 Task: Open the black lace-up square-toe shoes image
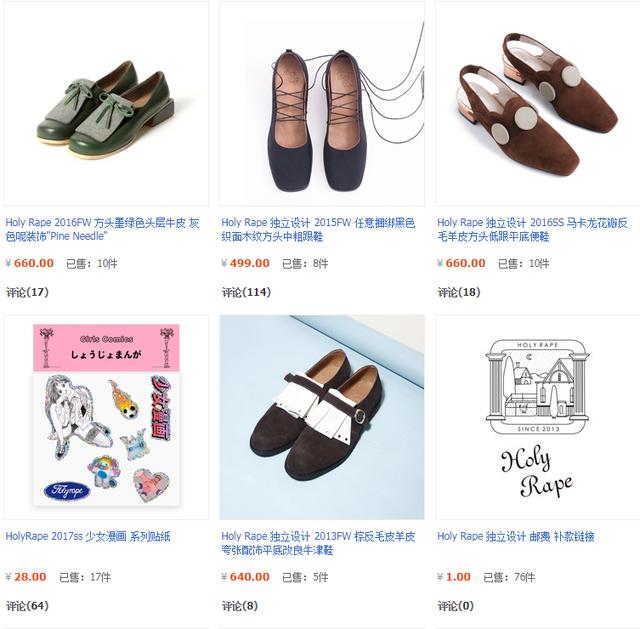[322, 104]
